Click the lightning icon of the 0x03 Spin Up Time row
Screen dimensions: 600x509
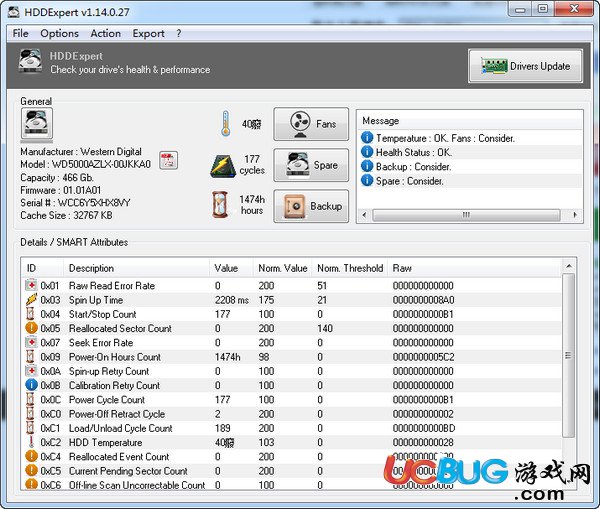coord(31,299)
